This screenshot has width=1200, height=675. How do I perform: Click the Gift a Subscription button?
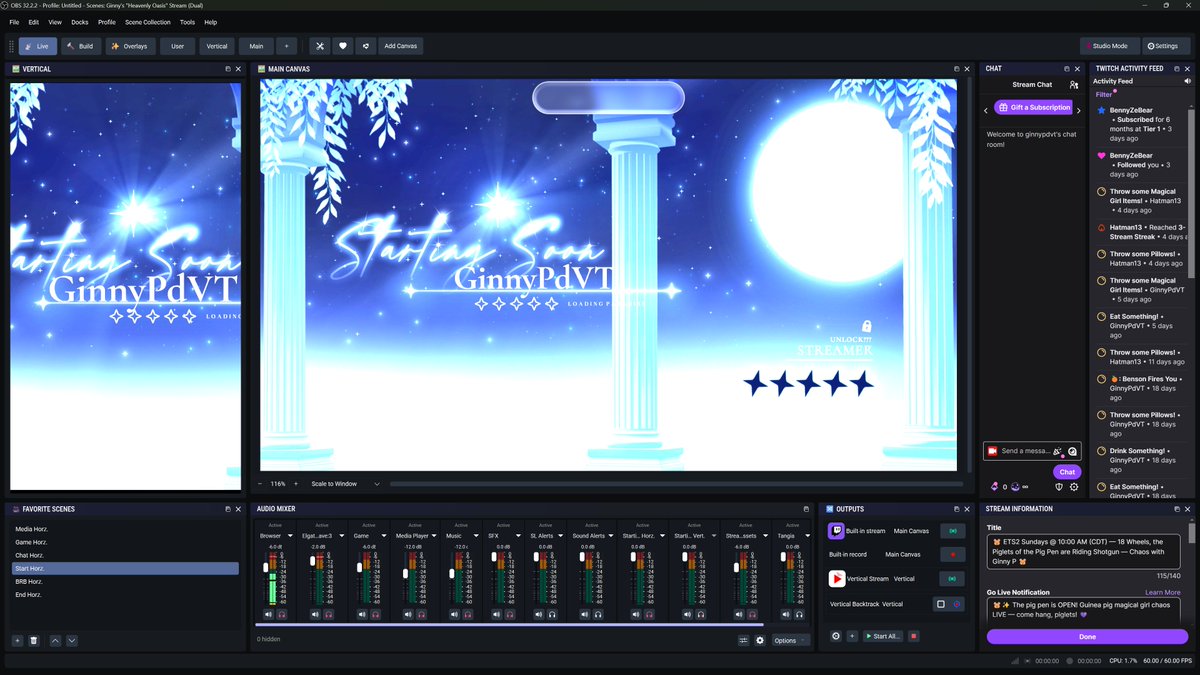1034,107
